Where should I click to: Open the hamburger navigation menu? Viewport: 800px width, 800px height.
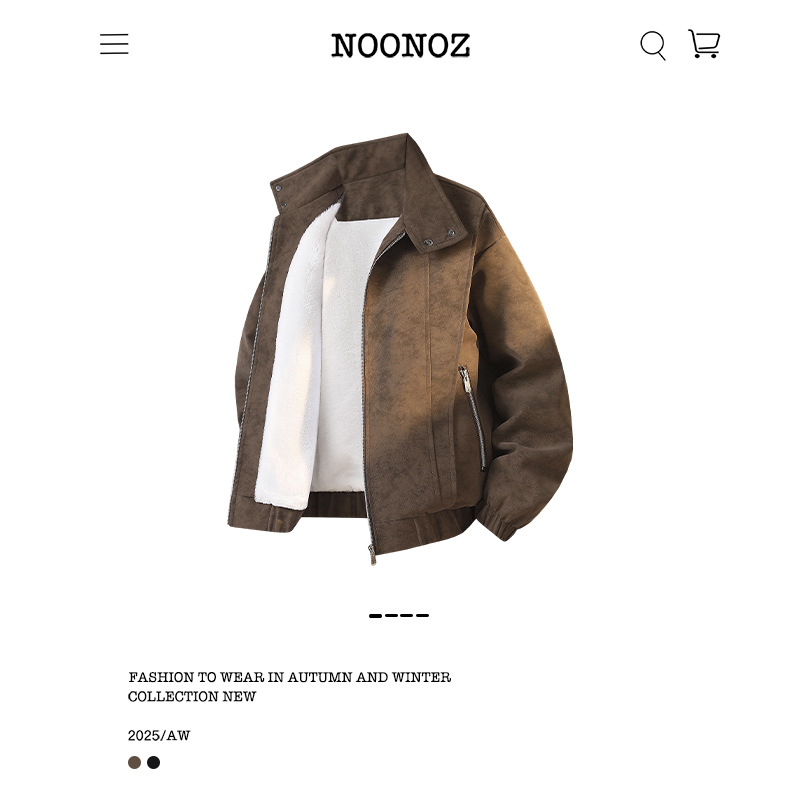(x=114, y=44)
